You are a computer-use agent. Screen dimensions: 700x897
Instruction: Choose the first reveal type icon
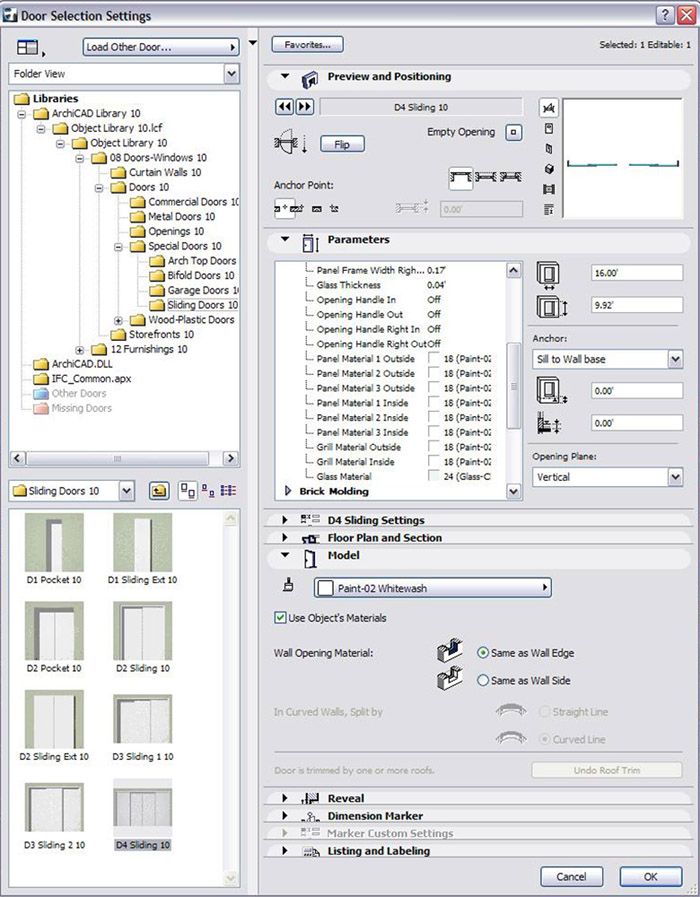click(460, 178)
